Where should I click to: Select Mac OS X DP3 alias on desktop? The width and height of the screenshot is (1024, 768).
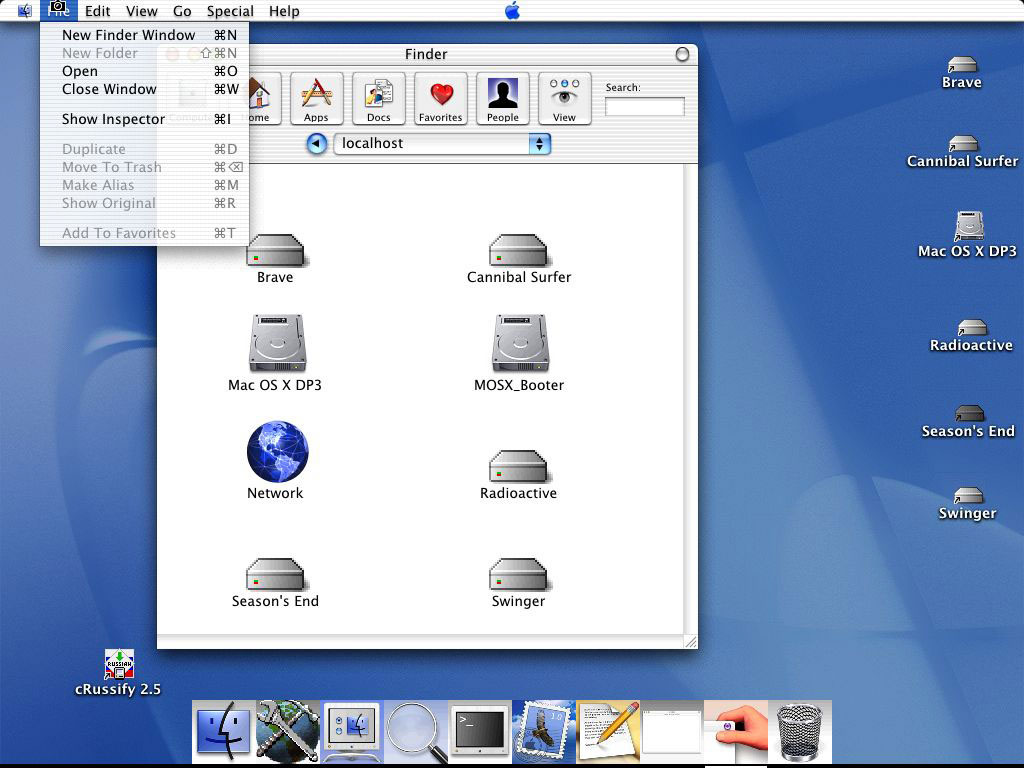pyautogui.click(x=968, y=235)
